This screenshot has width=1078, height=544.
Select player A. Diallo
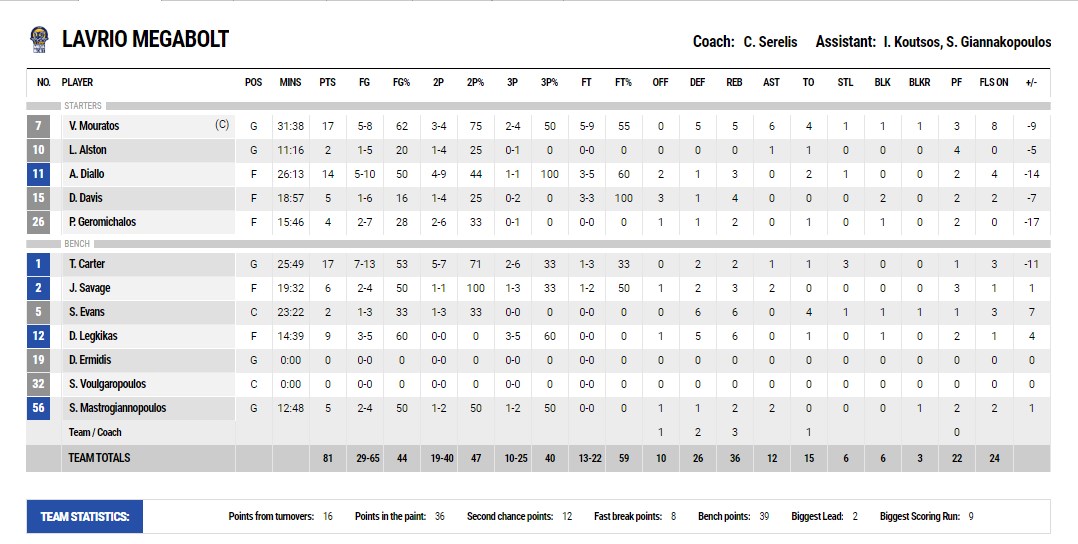point(87,174)
